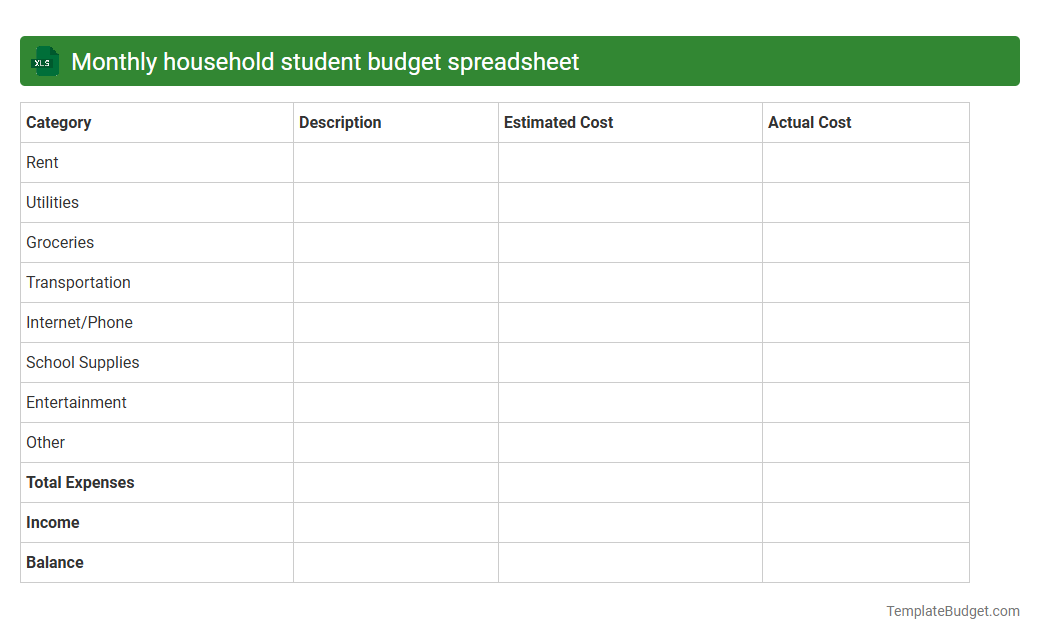Select the Category column header

(x=59, y=122)
